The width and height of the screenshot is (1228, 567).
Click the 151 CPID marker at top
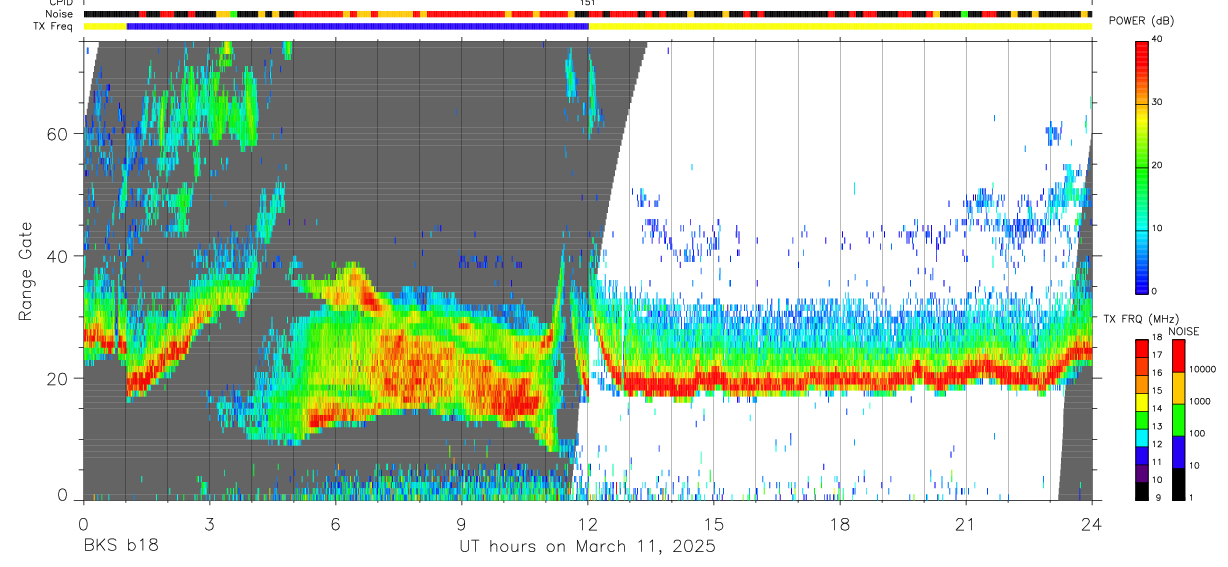[588, 3]
